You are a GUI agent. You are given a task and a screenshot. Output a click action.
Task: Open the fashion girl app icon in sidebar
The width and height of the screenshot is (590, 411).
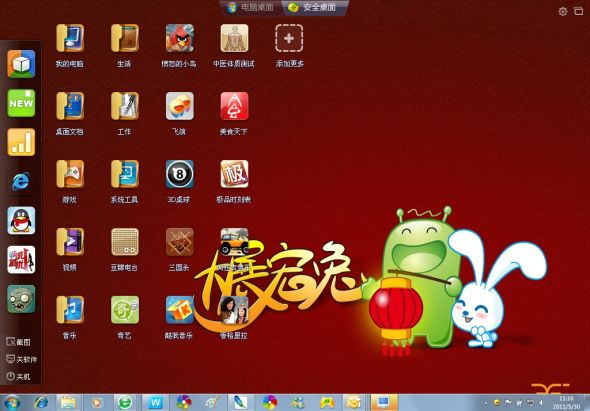[21, 260]
